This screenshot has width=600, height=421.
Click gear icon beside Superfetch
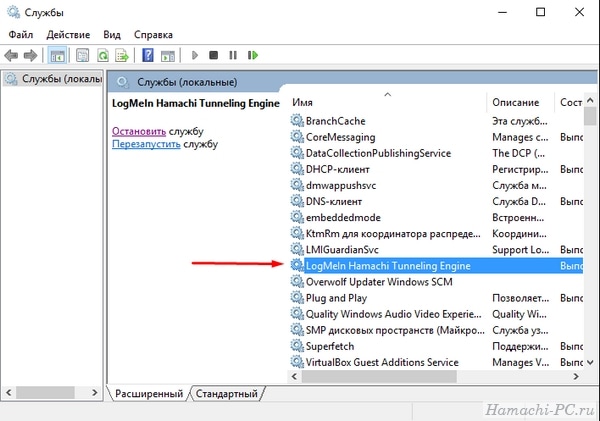tap(297, 346)
